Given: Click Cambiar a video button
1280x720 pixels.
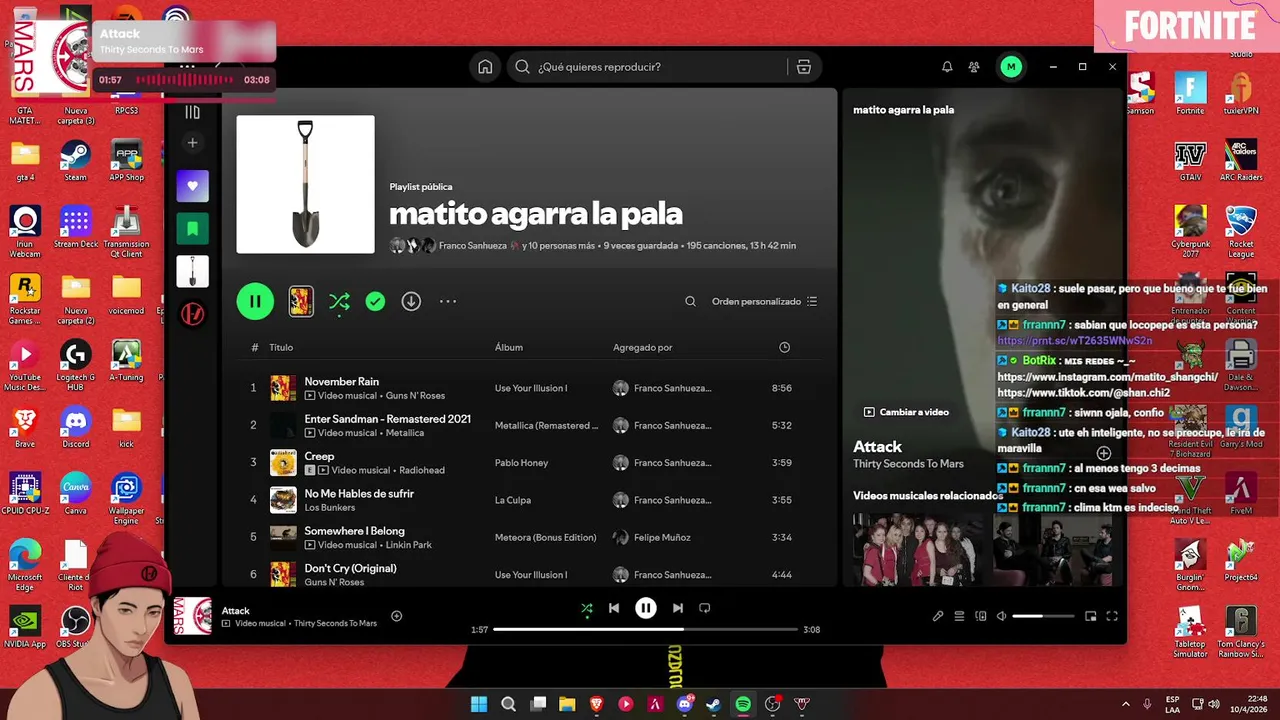Looking at the screenshot, I should tap(906, 412).
